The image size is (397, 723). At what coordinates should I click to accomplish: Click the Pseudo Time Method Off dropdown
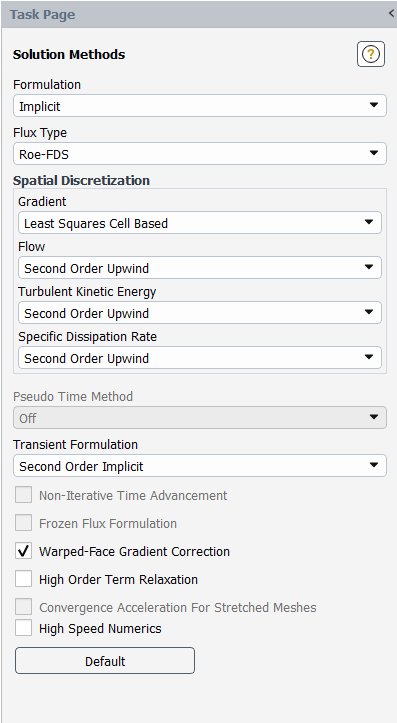200,418
